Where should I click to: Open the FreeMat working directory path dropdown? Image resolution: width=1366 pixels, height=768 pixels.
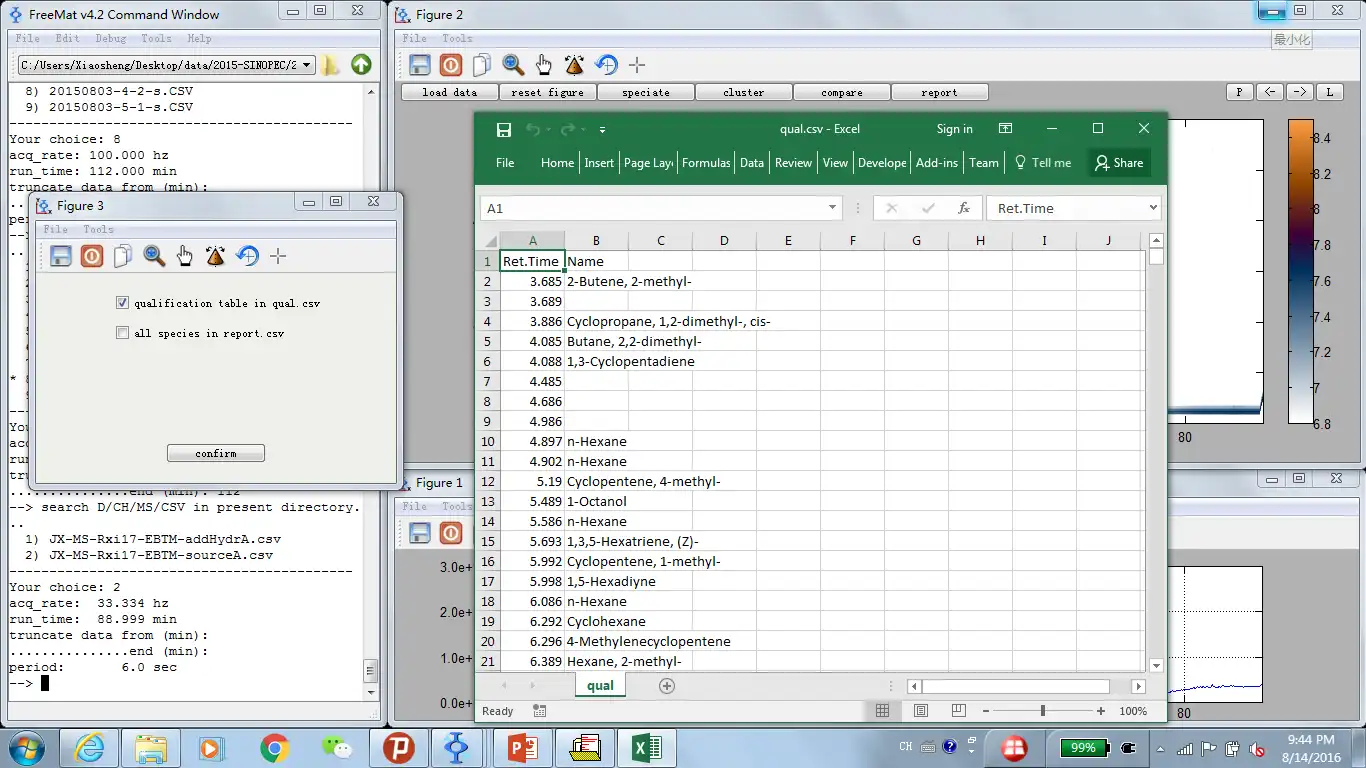tap(306, 65)
